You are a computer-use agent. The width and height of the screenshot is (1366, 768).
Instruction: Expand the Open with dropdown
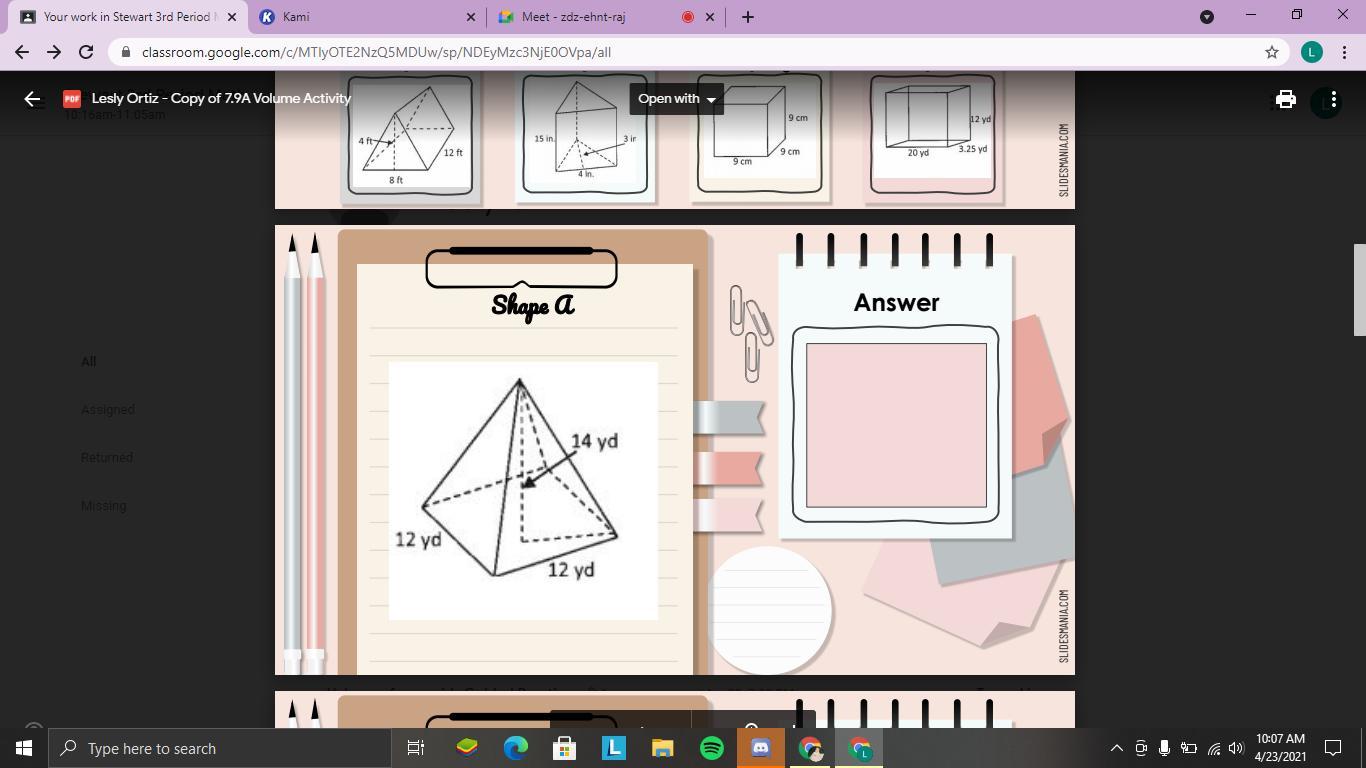click(677, 98)
